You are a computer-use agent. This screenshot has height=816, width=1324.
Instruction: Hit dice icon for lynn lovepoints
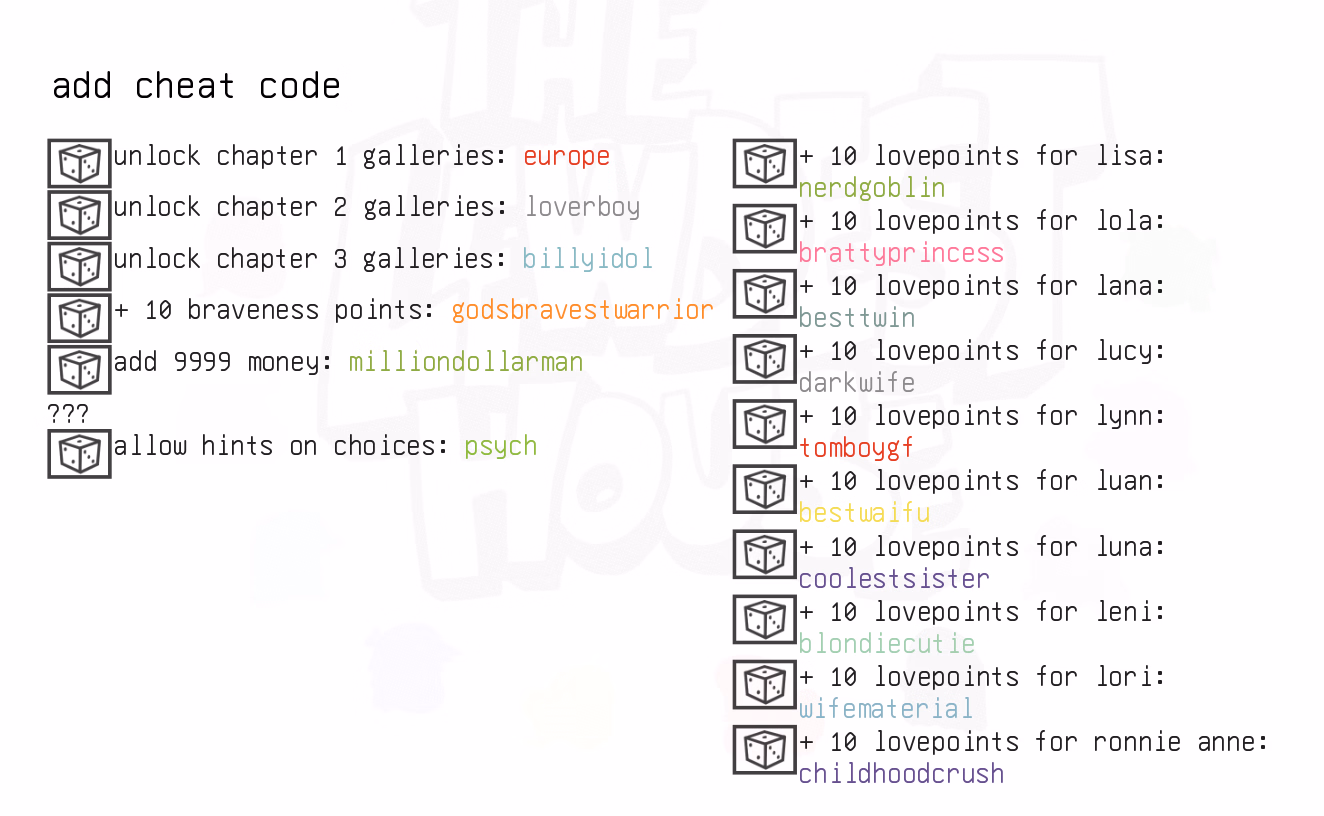(764, 424)
